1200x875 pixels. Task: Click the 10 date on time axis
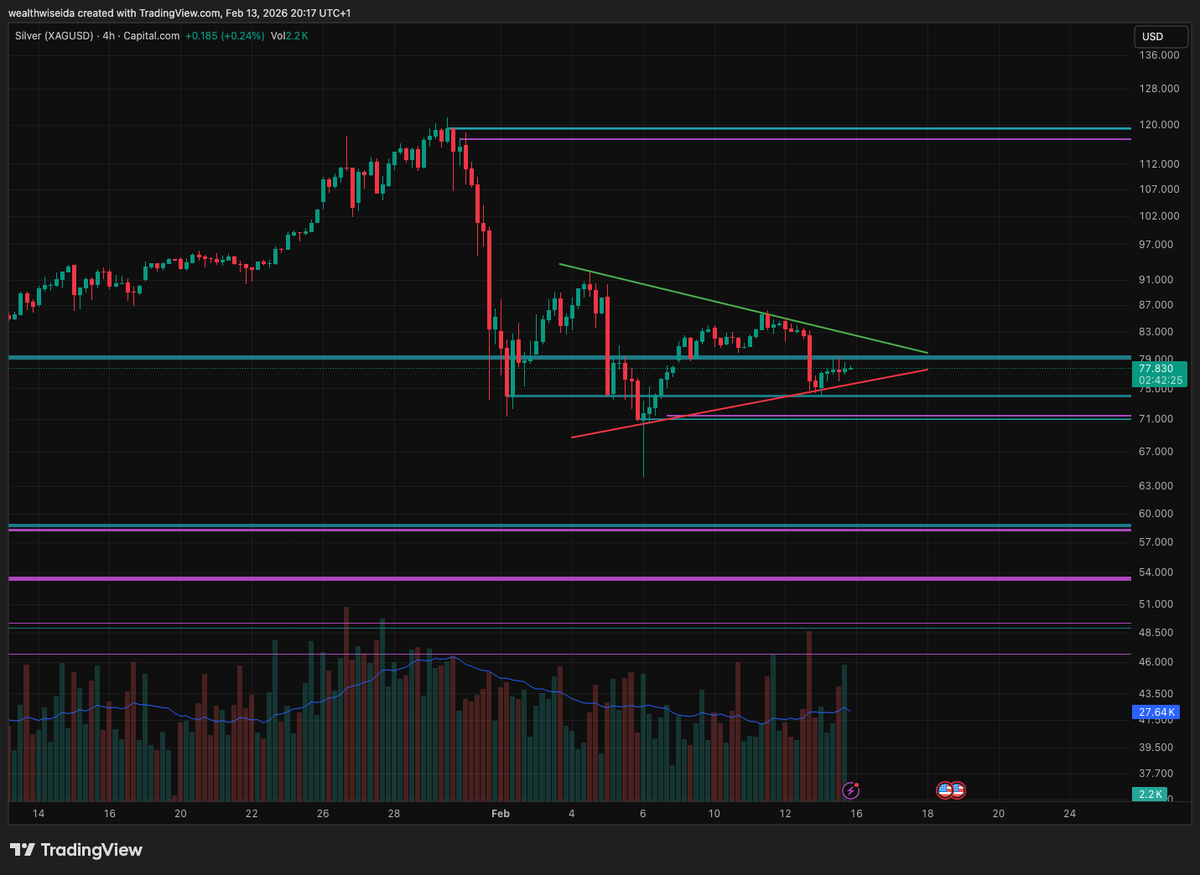pos(714,814)
